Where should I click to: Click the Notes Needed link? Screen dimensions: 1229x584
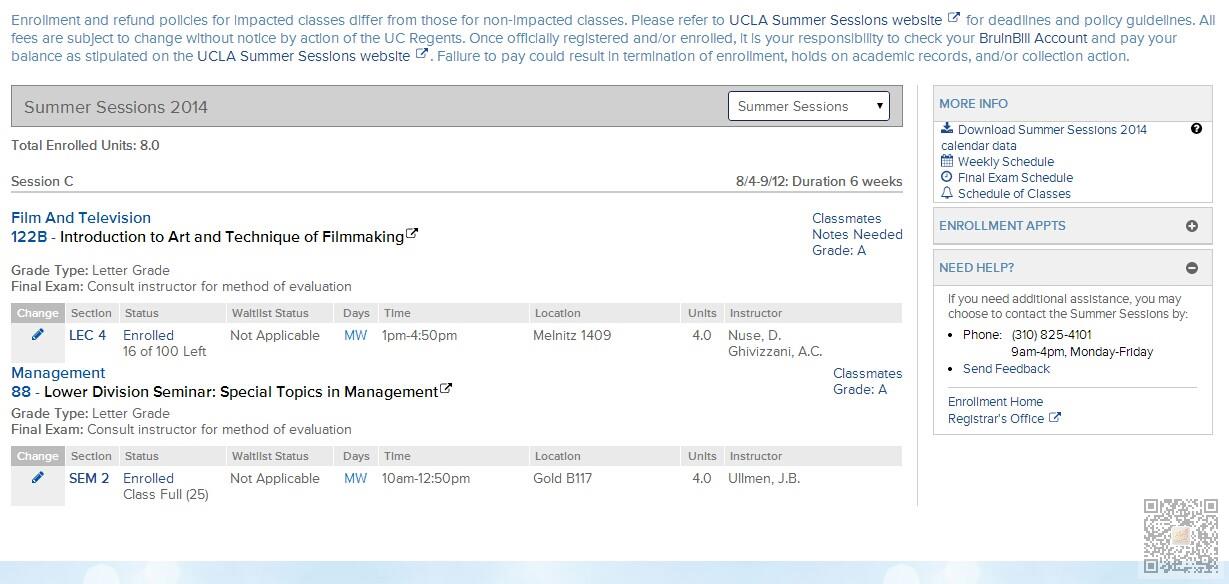tap(857, 235)
